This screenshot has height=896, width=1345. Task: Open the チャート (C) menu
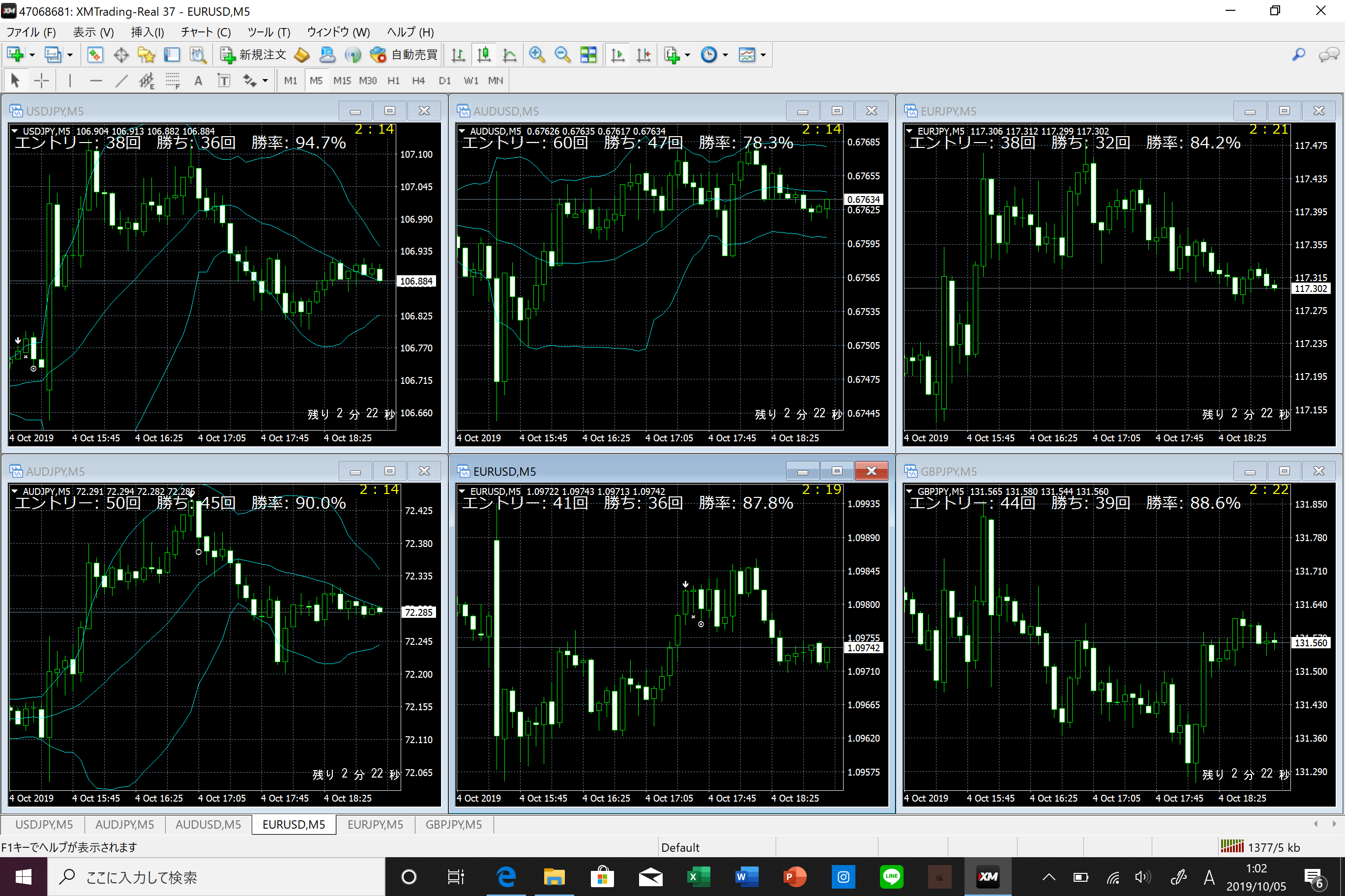[x=205, y=32]
